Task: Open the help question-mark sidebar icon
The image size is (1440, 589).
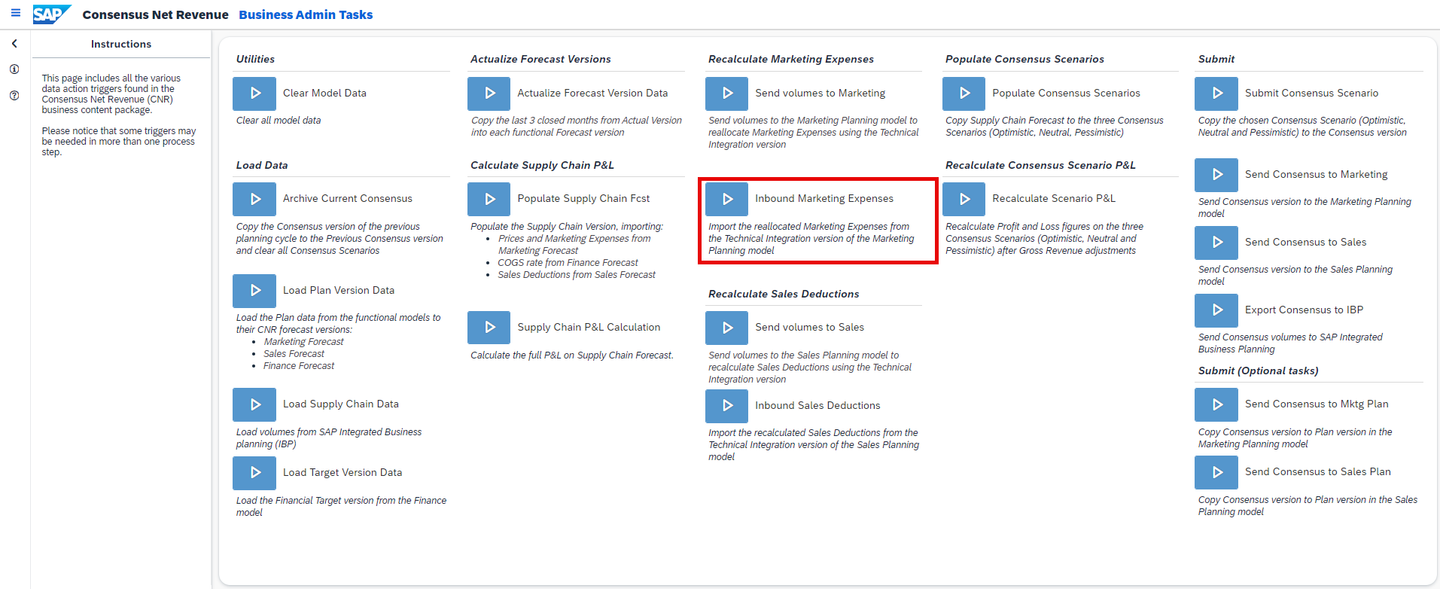Action: click(14, 96)
